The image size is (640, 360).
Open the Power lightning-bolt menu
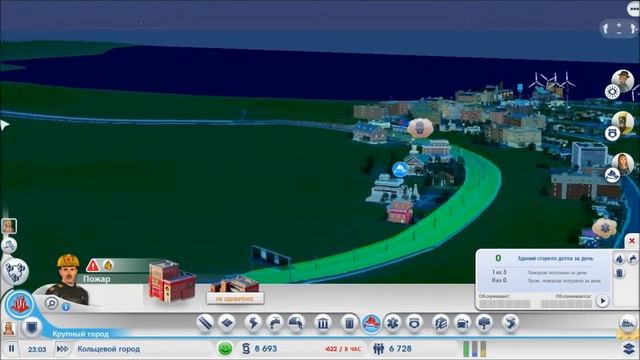click(253, 323)
